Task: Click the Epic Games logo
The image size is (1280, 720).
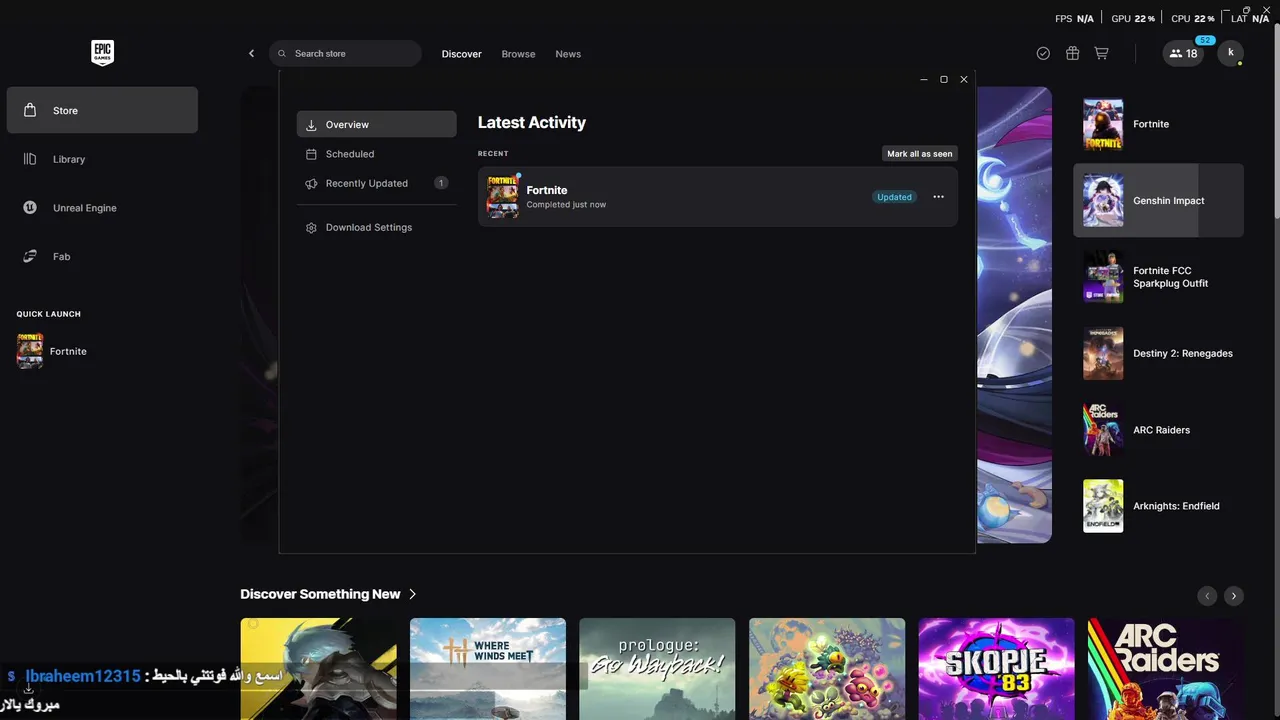Action: click(x=102, y=53)
